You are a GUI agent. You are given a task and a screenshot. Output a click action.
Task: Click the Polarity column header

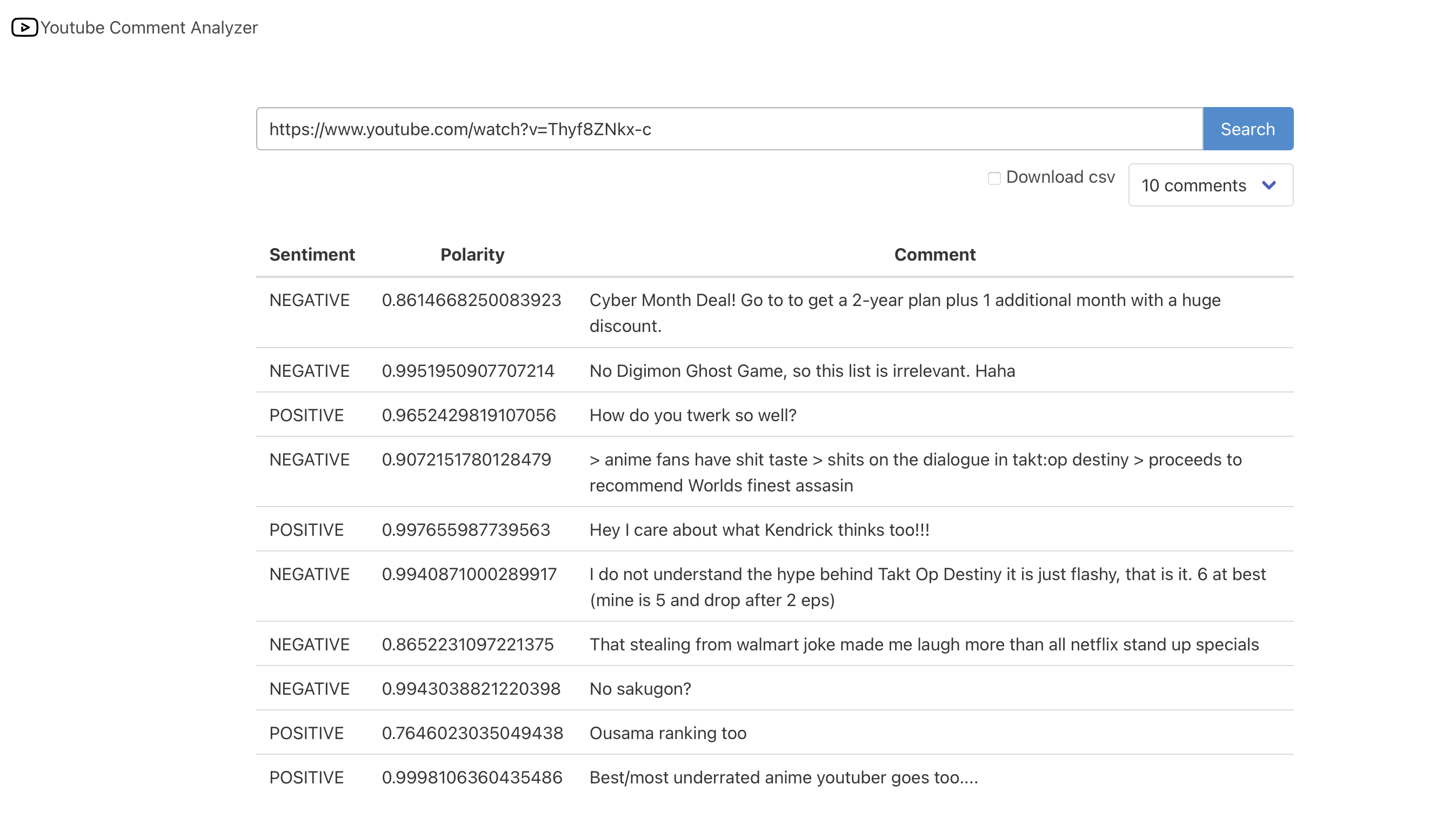click(472, 255)
